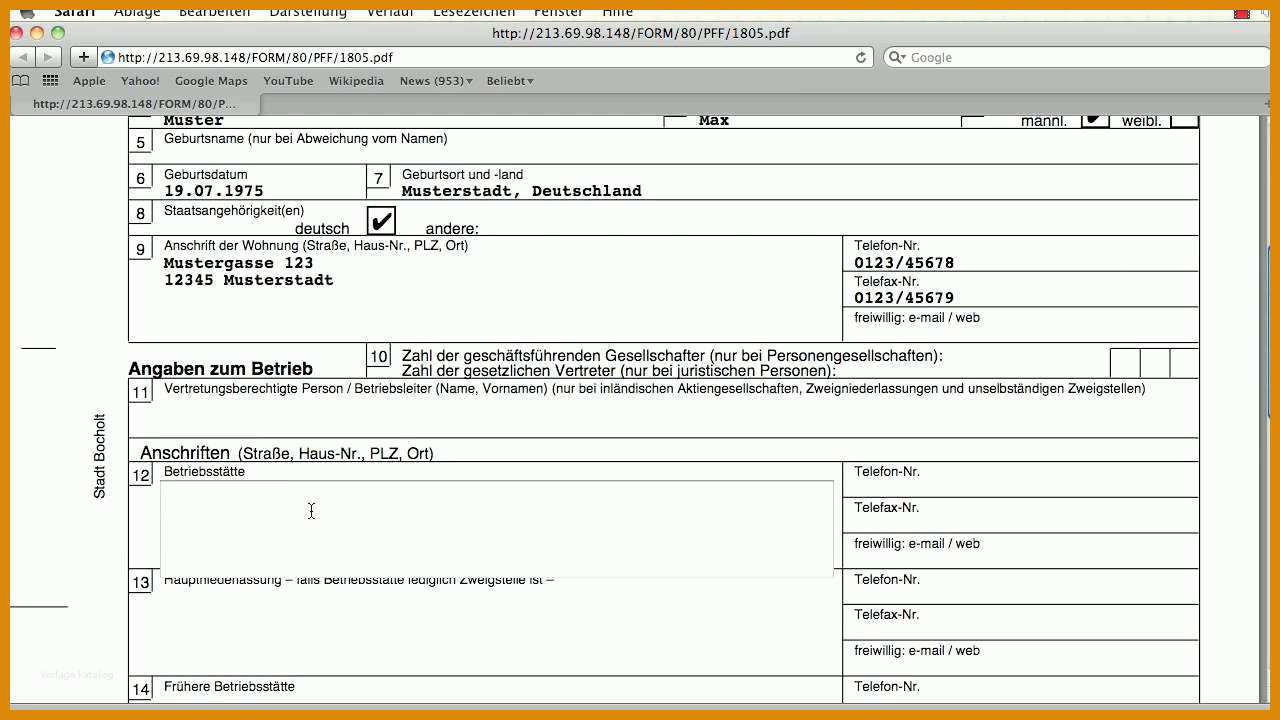The image size is (1280, 720).
Task: Open the Ablage menu
Action: pos(137,12)
